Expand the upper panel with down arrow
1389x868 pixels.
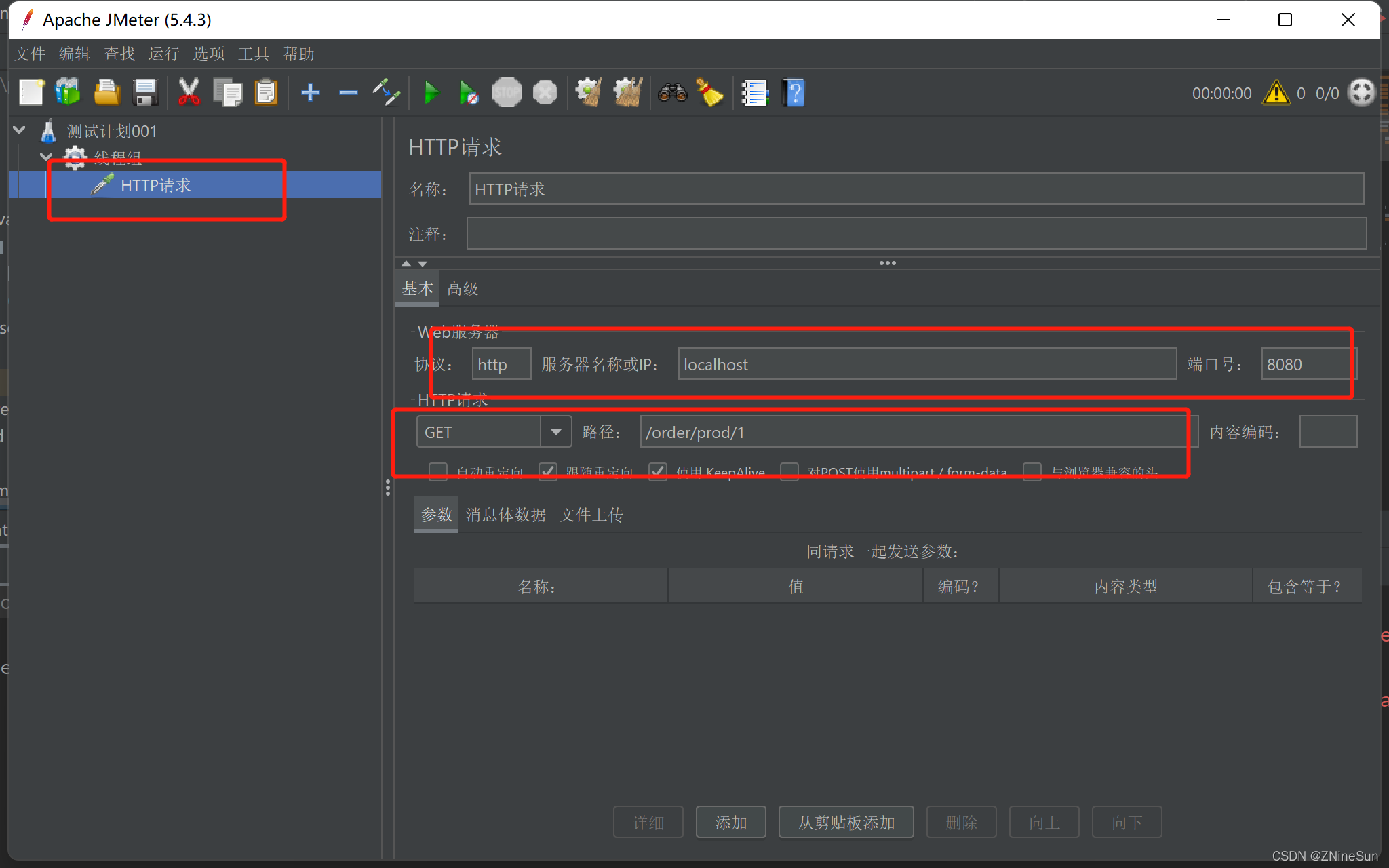[x=423, y=263]
